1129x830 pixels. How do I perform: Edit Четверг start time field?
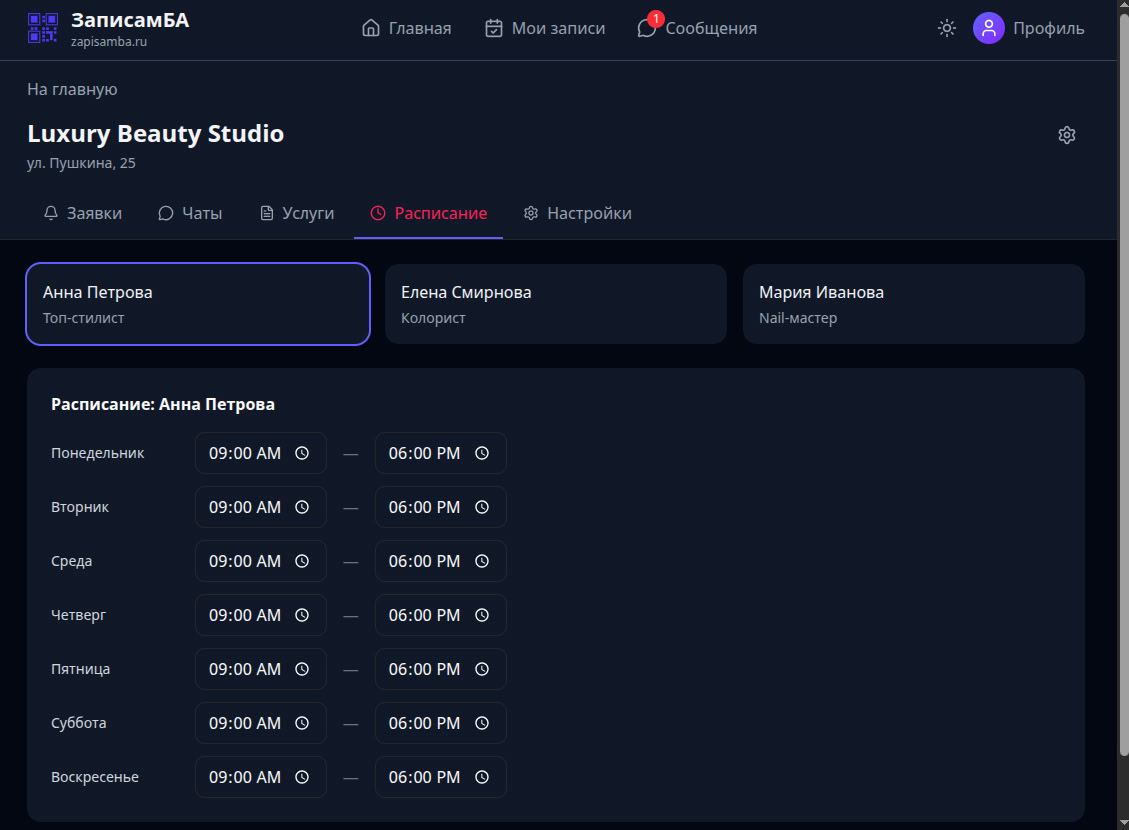261,615
